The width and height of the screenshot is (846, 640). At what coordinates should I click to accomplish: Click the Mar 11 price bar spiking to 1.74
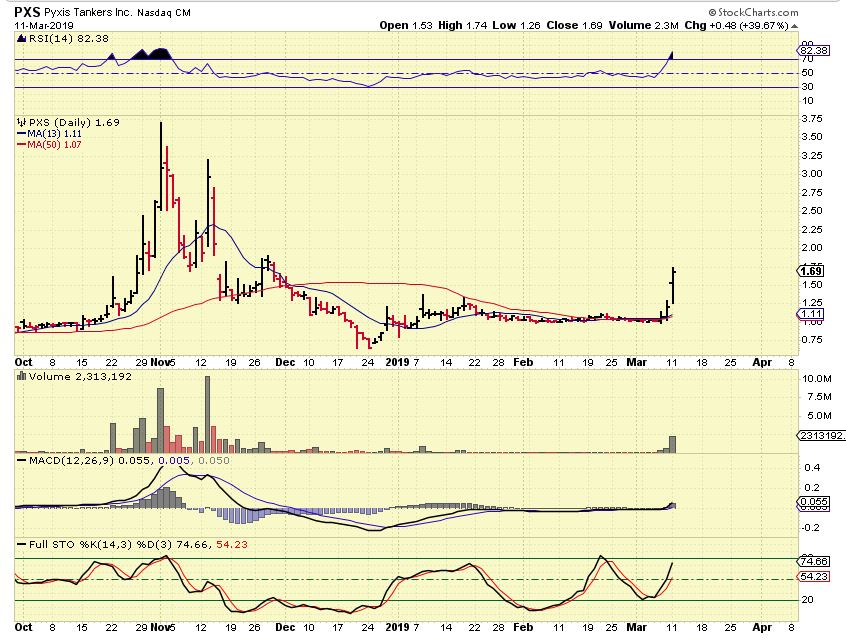click(673, 285)
